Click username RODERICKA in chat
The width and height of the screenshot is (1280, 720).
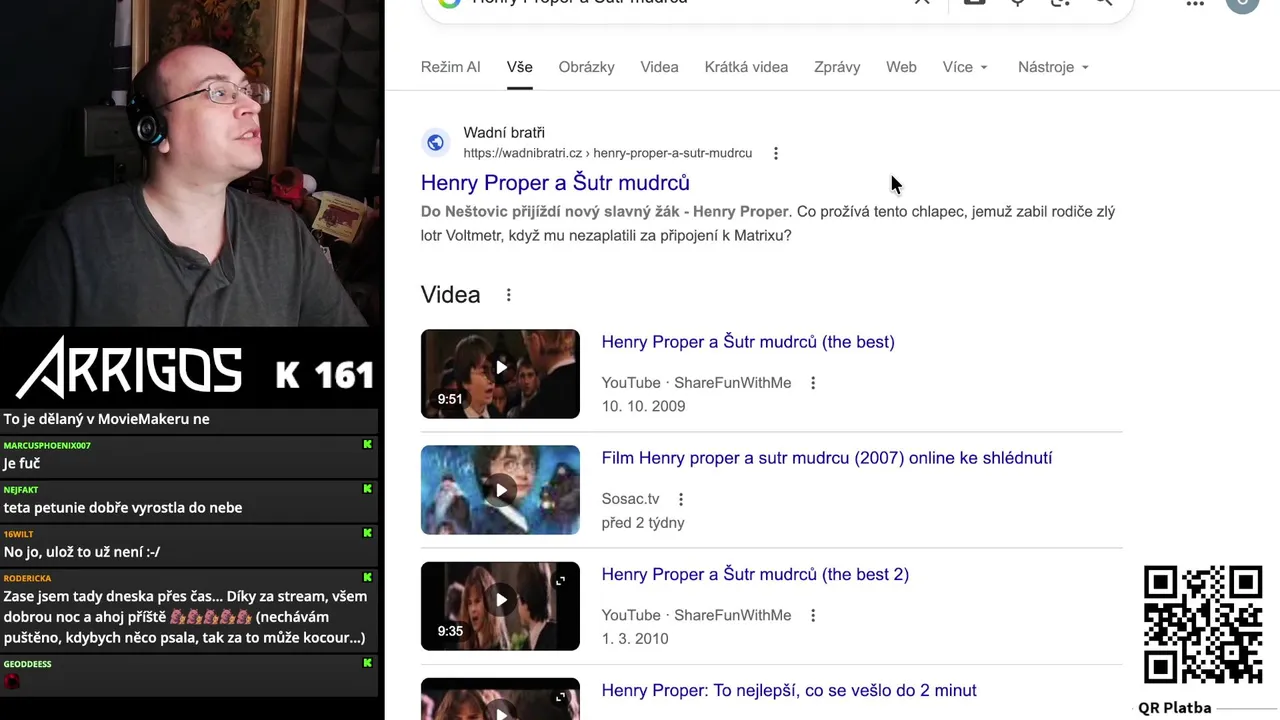tap(27, 578)
